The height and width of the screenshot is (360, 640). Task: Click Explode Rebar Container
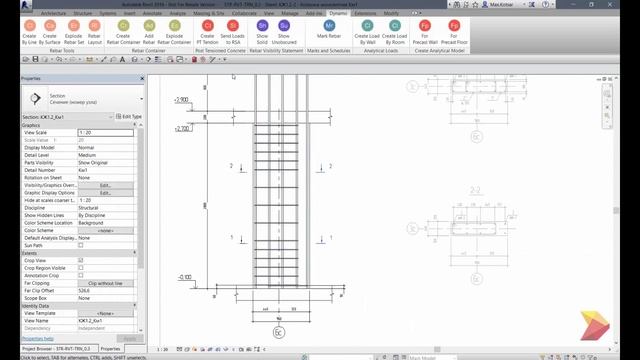[x=174, y=32]
